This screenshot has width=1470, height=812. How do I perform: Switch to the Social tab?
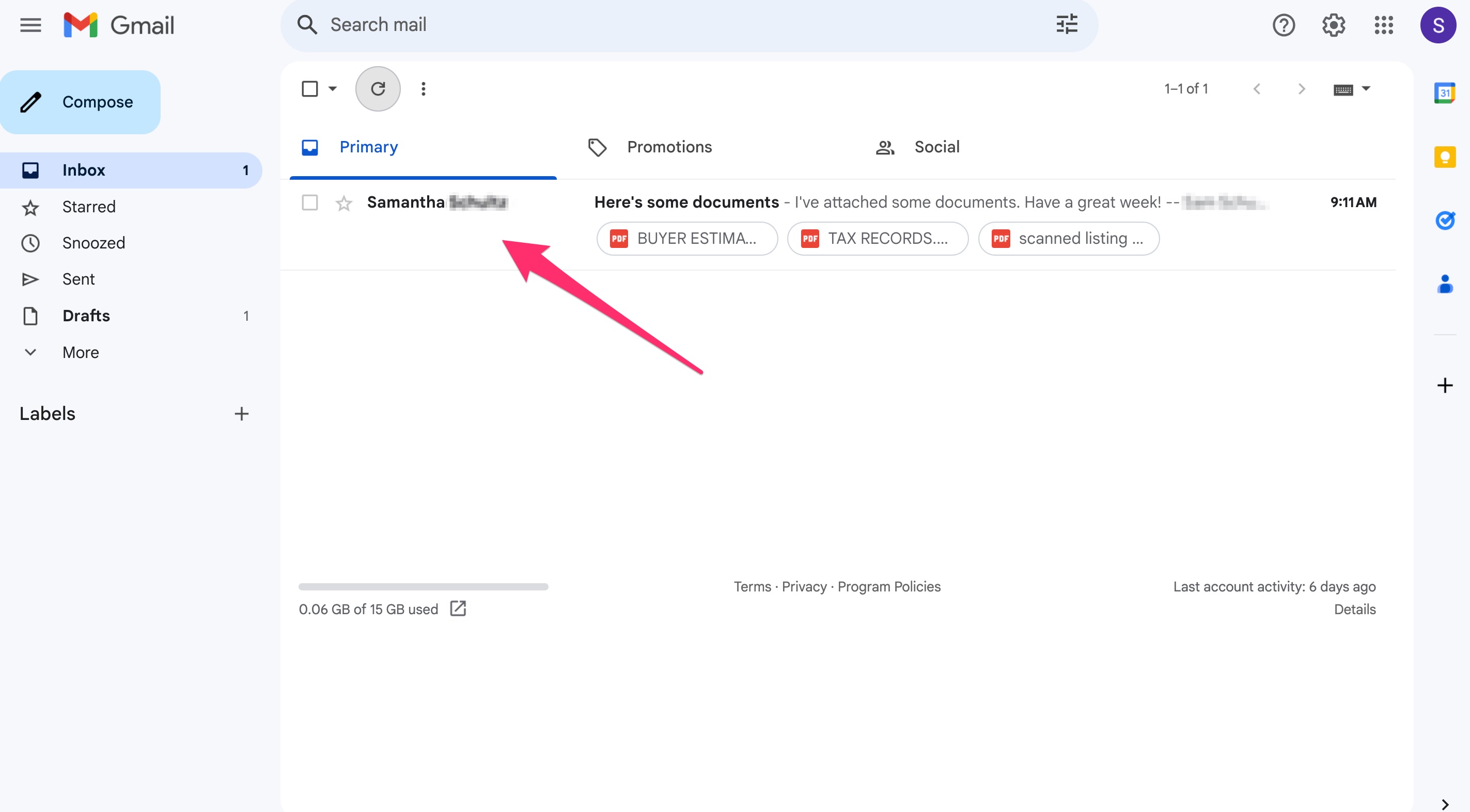coord(936,147)
